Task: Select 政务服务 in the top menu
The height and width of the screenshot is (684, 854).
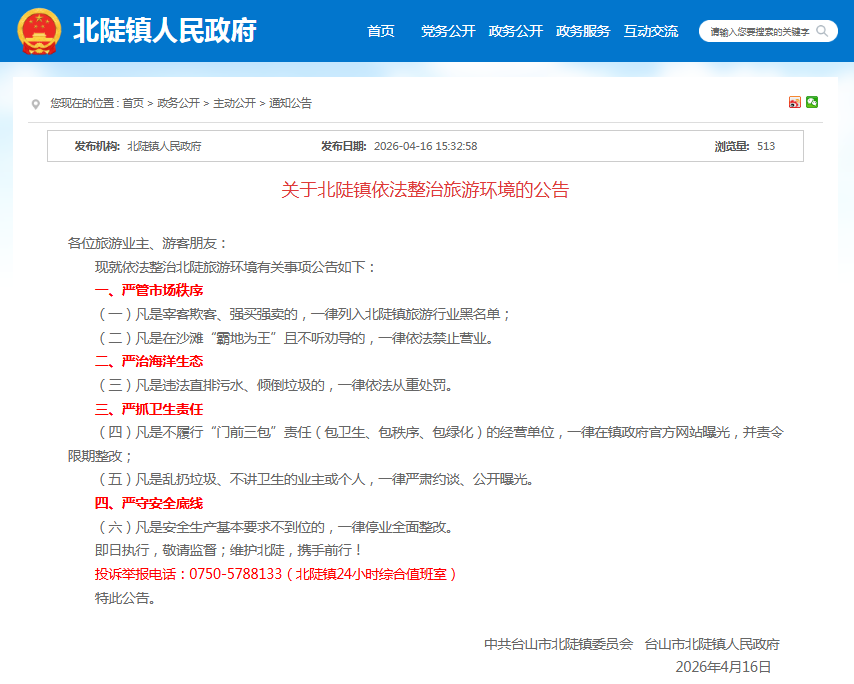Action: click(x=583, y=31)
